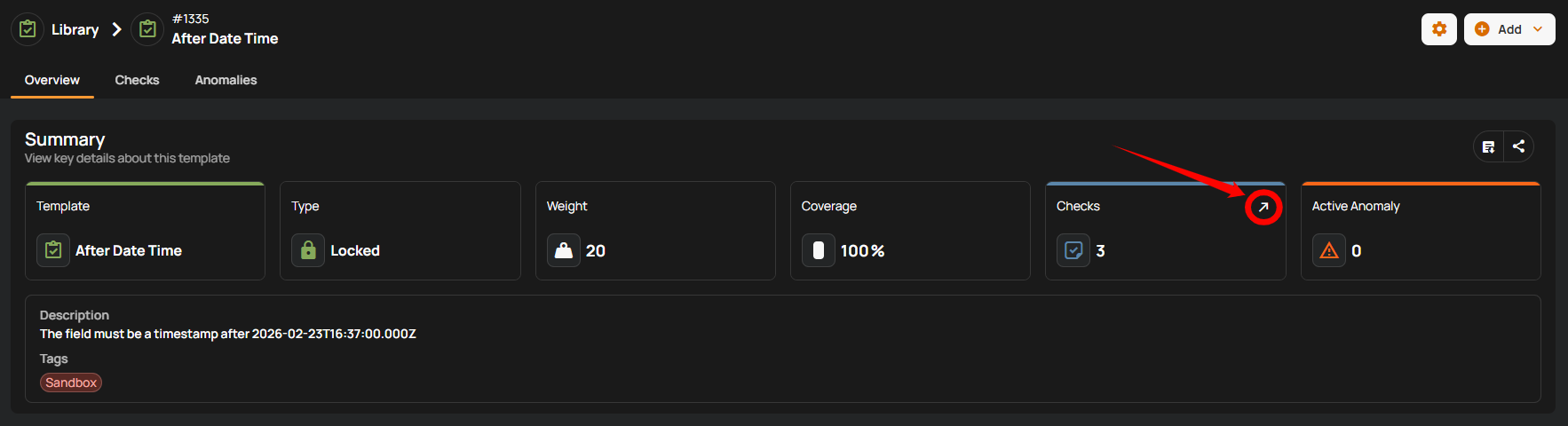Click the After Date Time page title
This screenshot has width=1568, height=426.
pyautogui.click(x=225, y=39)
